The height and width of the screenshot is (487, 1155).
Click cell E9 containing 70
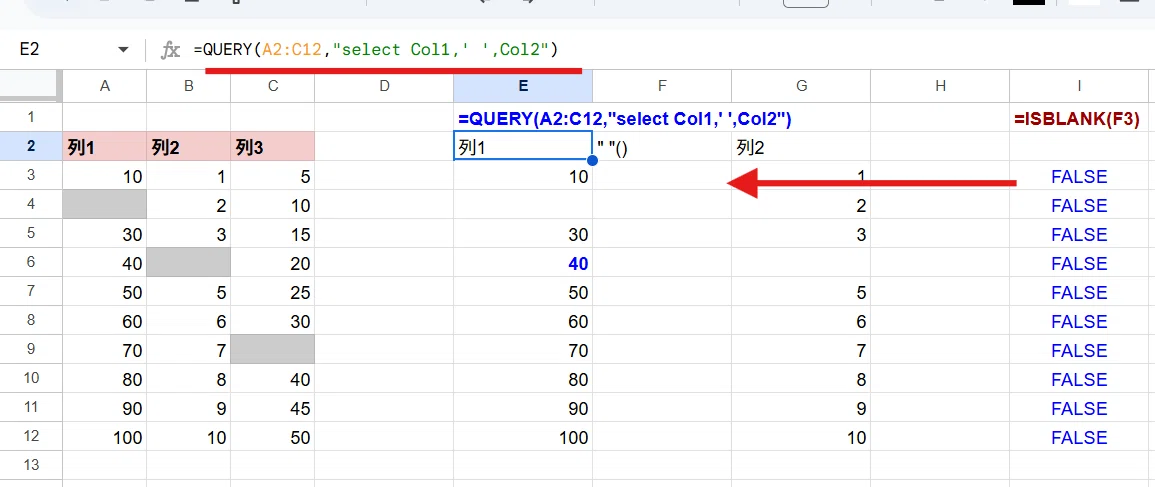coord(523,350)
